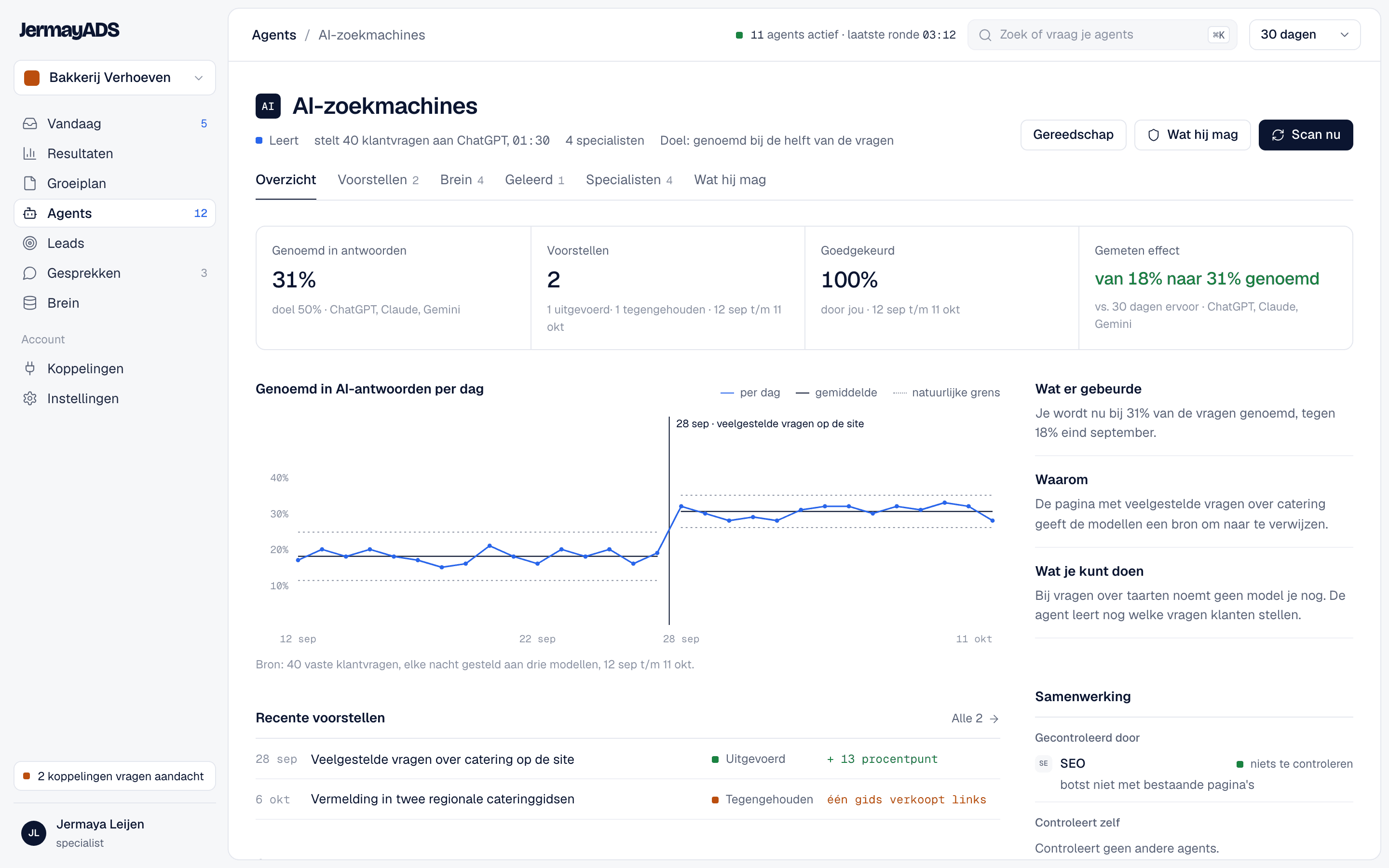Open the 30 dagen period dropdown
1389x868 pixels.
click(x=1305, y=34)
